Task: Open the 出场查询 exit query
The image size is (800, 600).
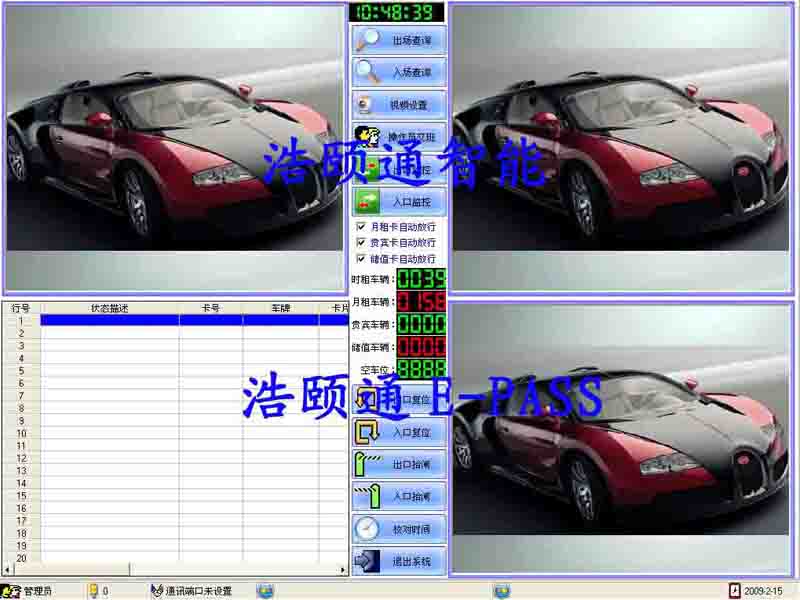Action: coord(399,40)
